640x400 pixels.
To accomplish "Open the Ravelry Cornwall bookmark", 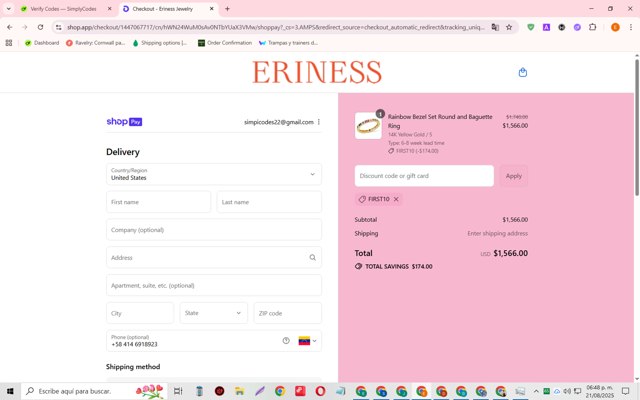I will point(96,43).
